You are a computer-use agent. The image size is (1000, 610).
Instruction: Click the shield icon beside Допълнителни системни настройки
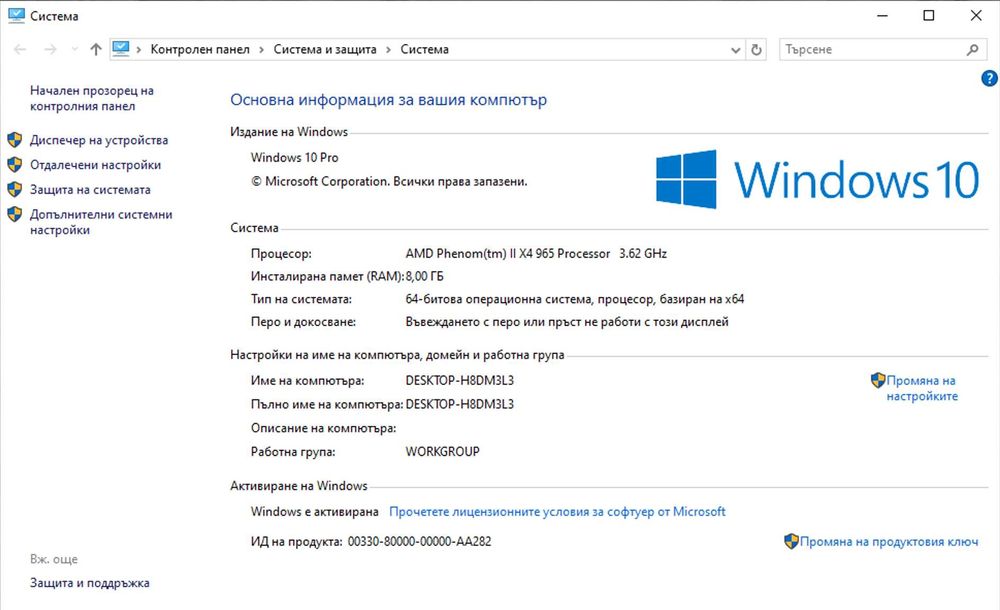[15, 214]
